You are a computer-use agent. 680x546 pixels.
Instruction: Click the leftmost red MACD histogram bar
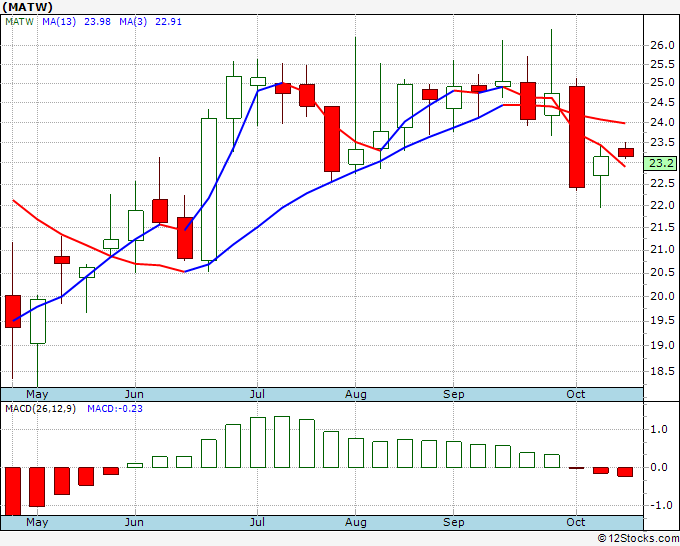[13, 491]
